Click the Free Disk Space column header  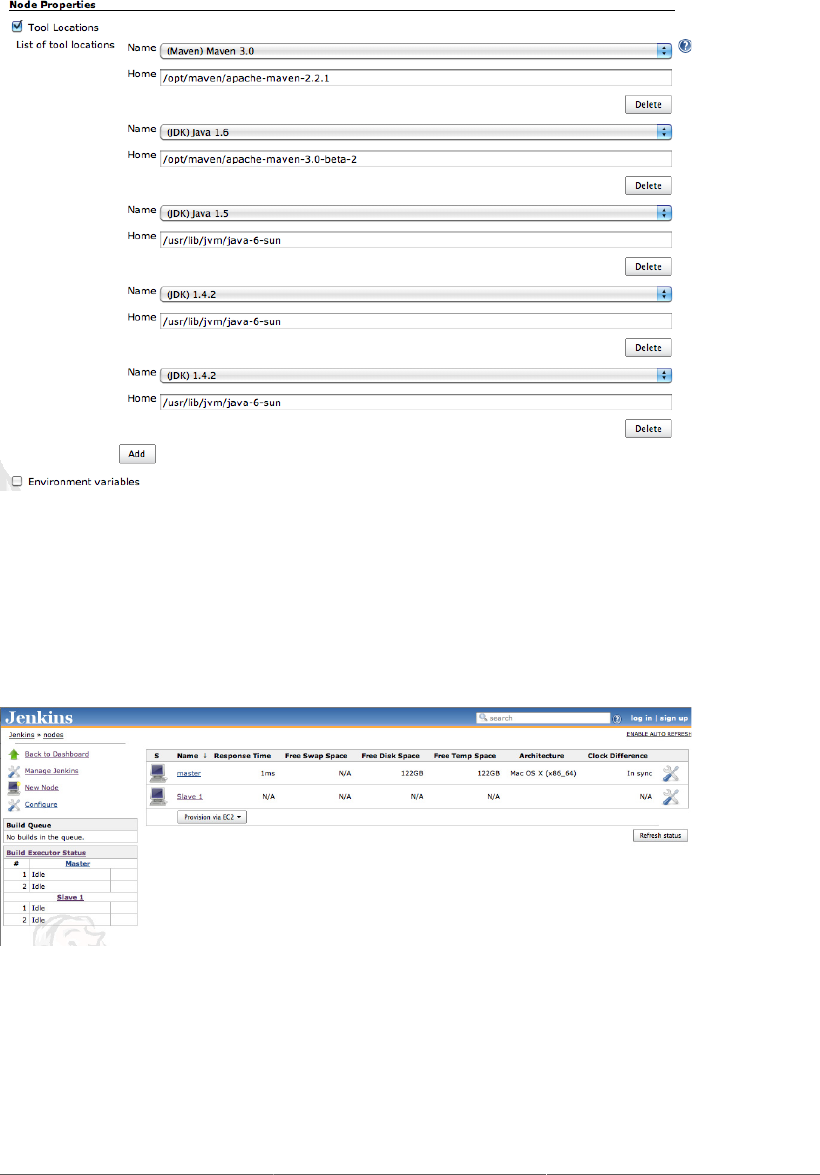(391, 755)
